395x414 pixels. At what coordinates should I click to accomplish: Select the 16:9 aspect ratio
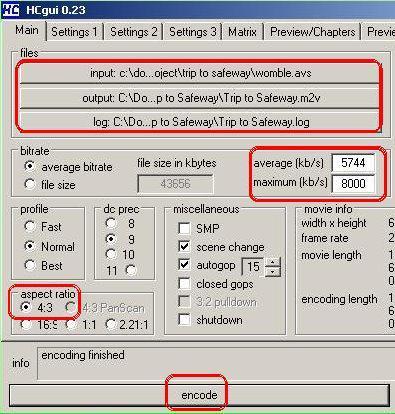click(x=26, y=324)
